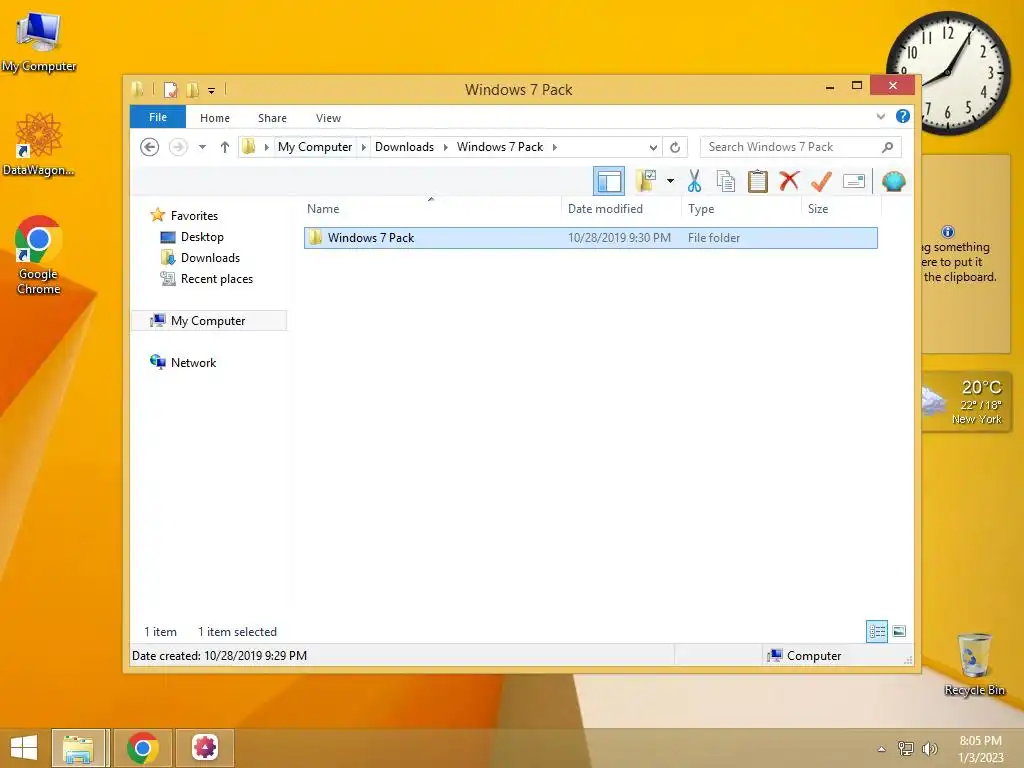This screenshot has height=768, width=1024.
Task: Open the Start menu button
Action: pos(24,748)
